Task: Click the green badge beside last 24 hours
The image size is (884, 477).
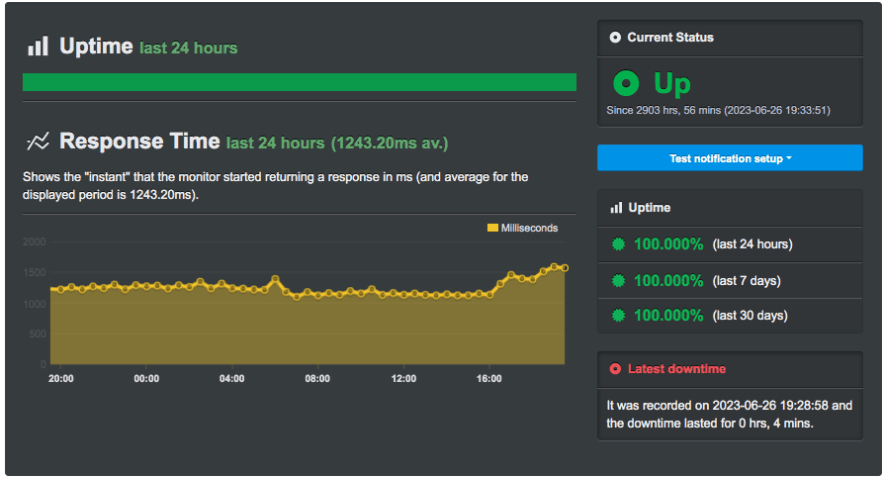Action: (618, 244)
